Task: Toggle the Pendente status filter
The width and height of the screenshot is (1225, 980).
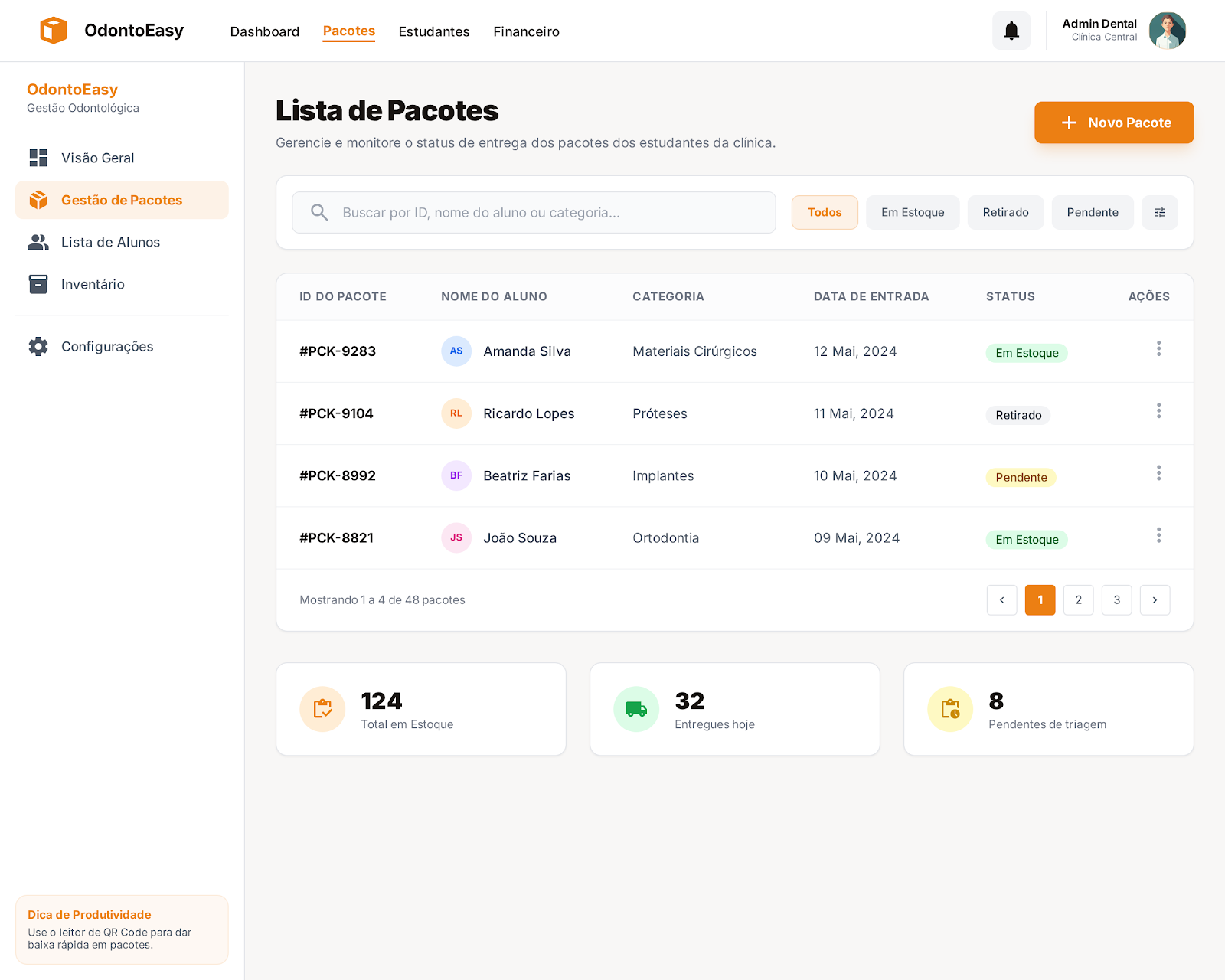Action: click(x=1092, y=212)
